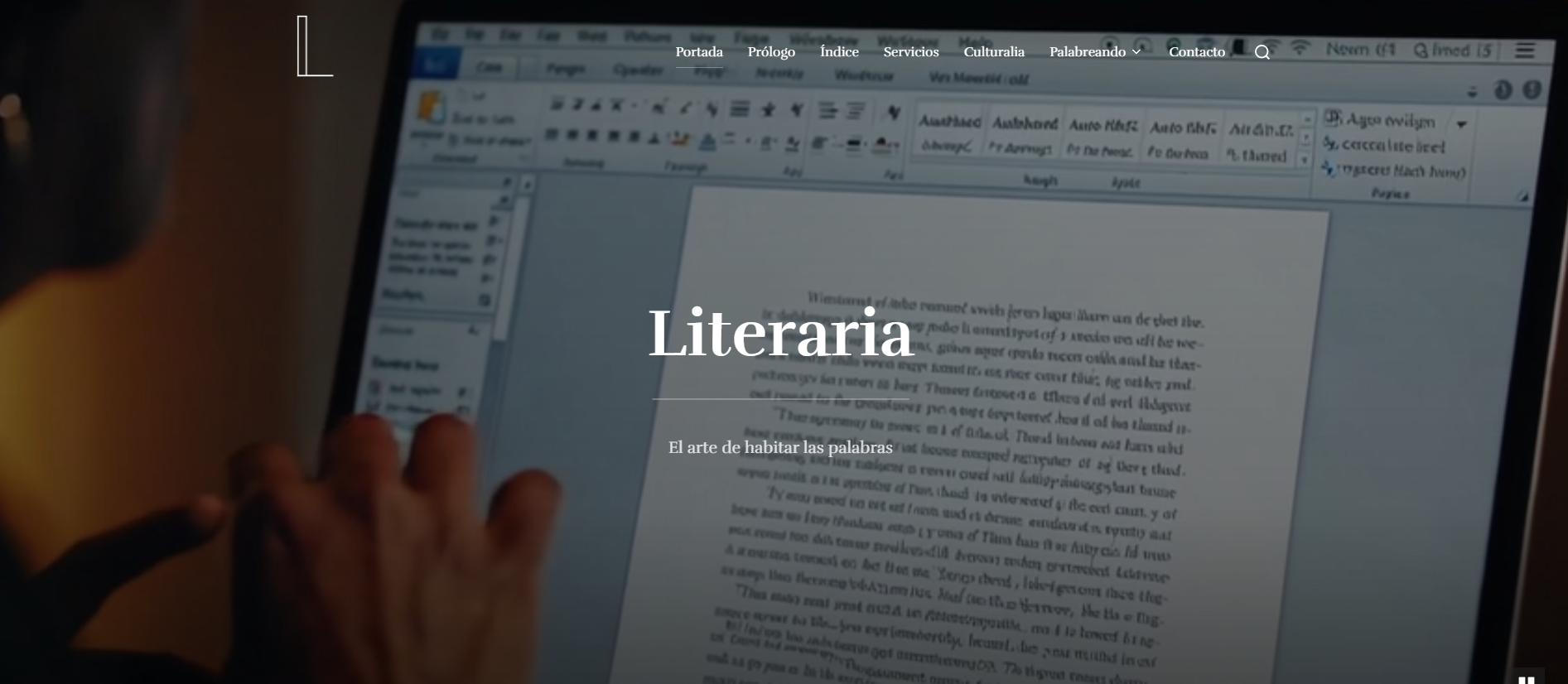The width and height of the screenshot is (1568, 684).
Task: Select Índice in the navigation
Action: click(x=839, y=51)
